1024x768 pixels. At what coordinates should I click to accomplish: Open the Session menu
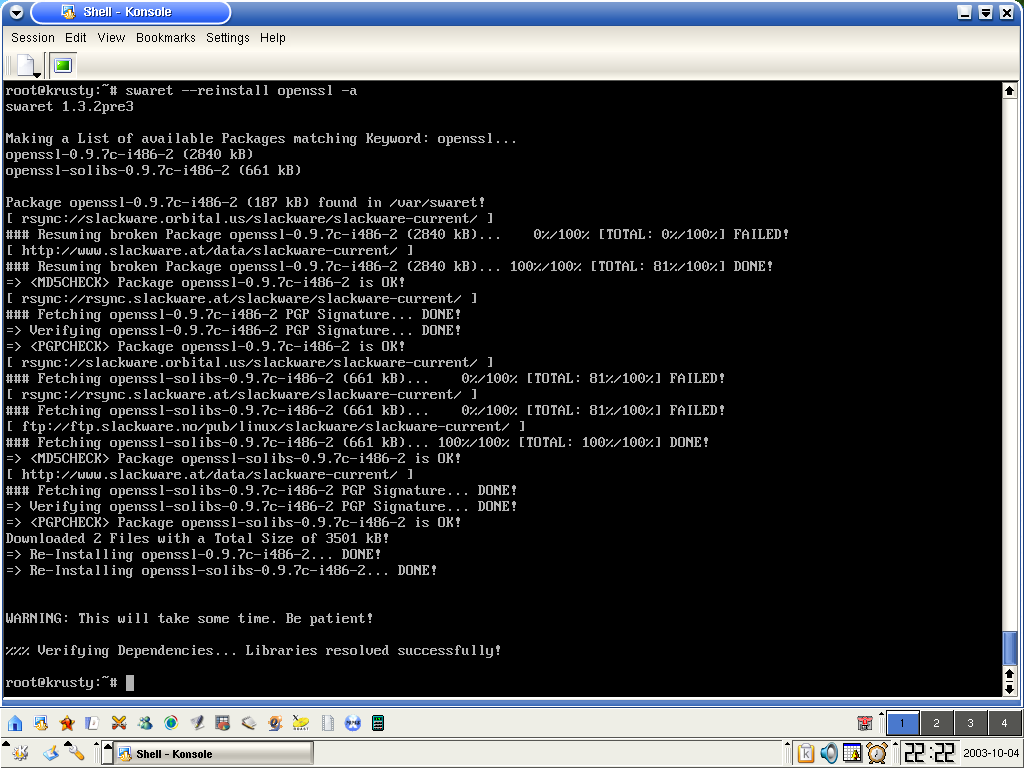pyautogui.click(x=33, y=38)
